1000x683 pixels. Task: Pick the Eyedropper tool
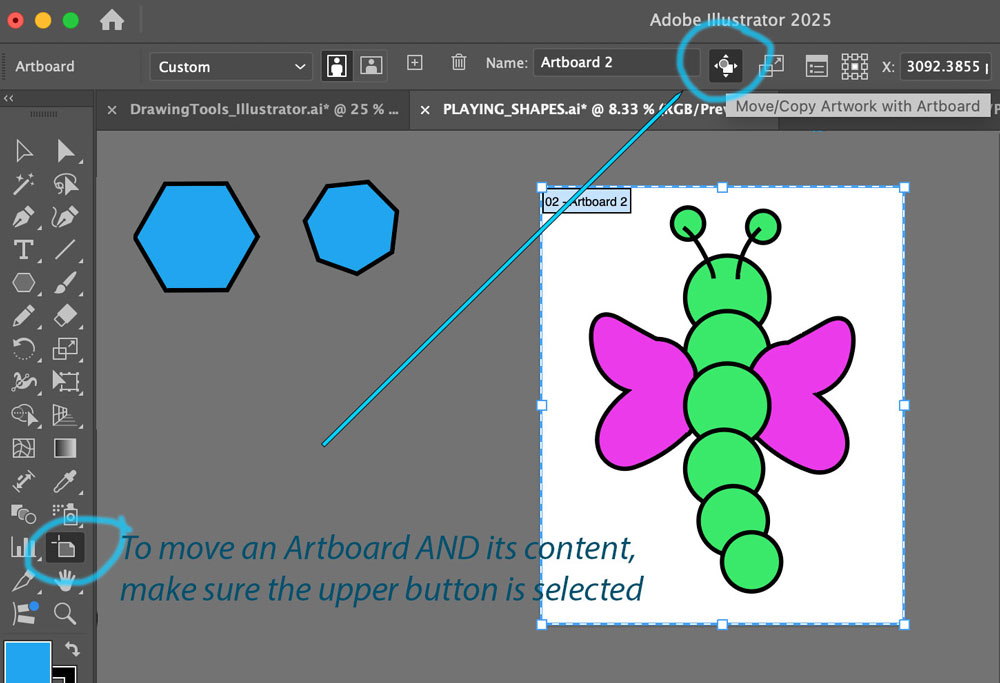(x=65, y=481)
